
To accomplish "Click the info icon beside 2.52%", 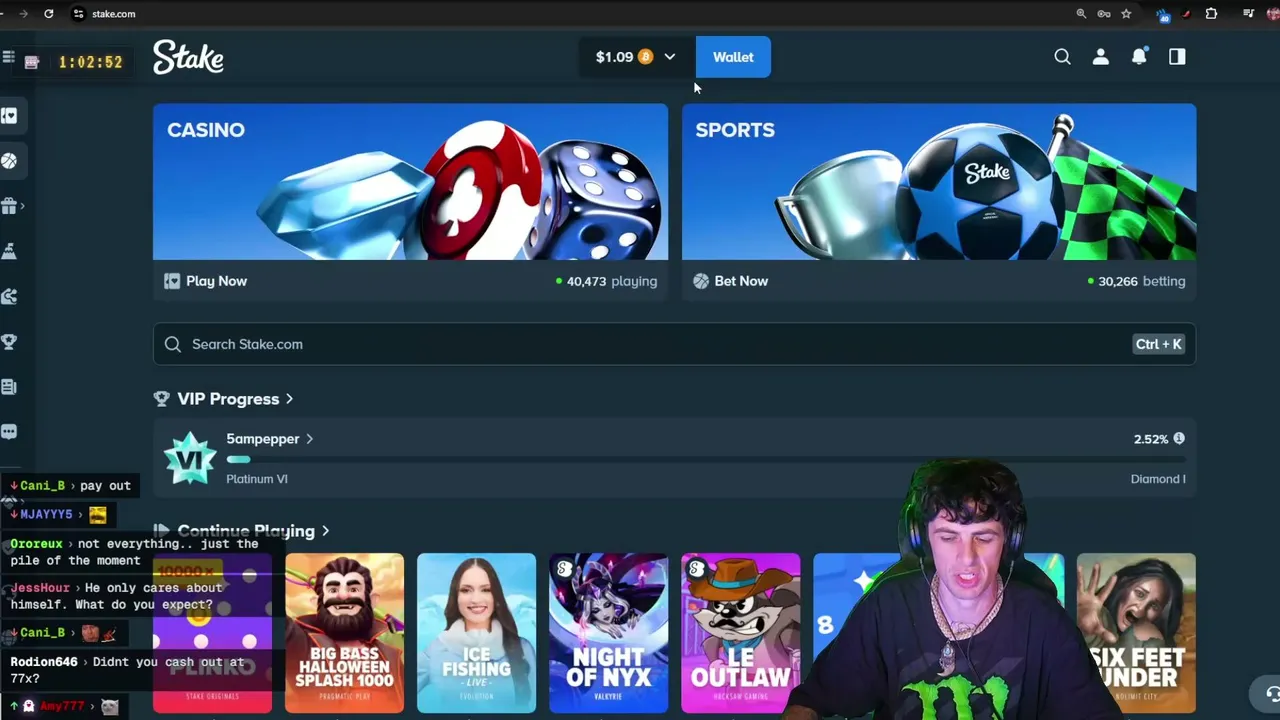I will (x=1179, y=439).
